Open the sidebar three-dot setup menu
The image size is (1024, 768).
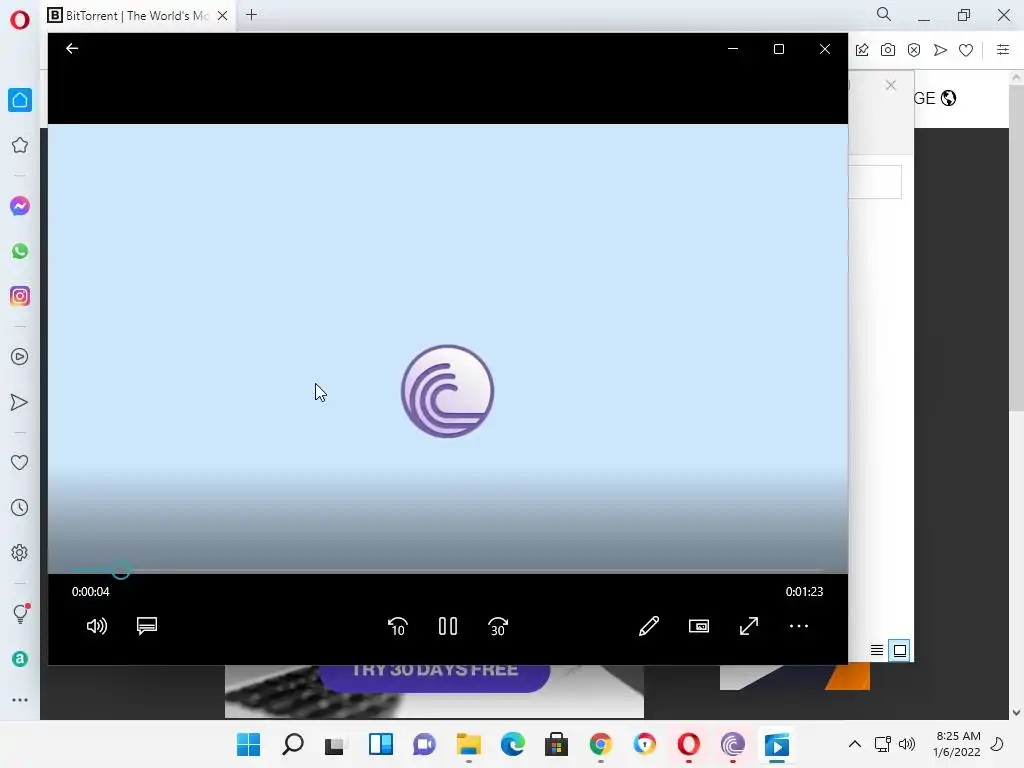20,699
